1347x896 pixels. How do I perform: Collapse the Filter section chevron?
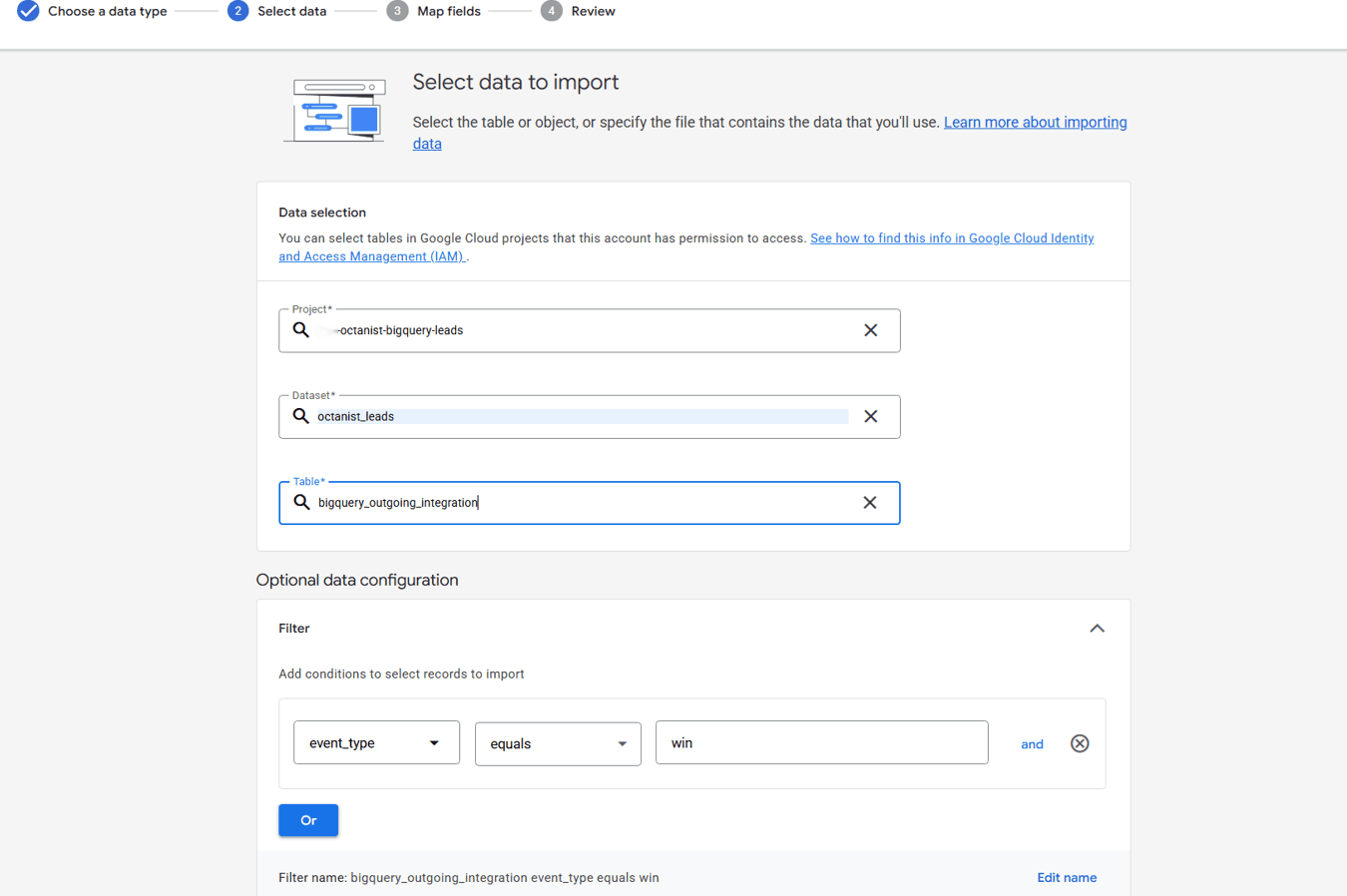[1097, 629]
